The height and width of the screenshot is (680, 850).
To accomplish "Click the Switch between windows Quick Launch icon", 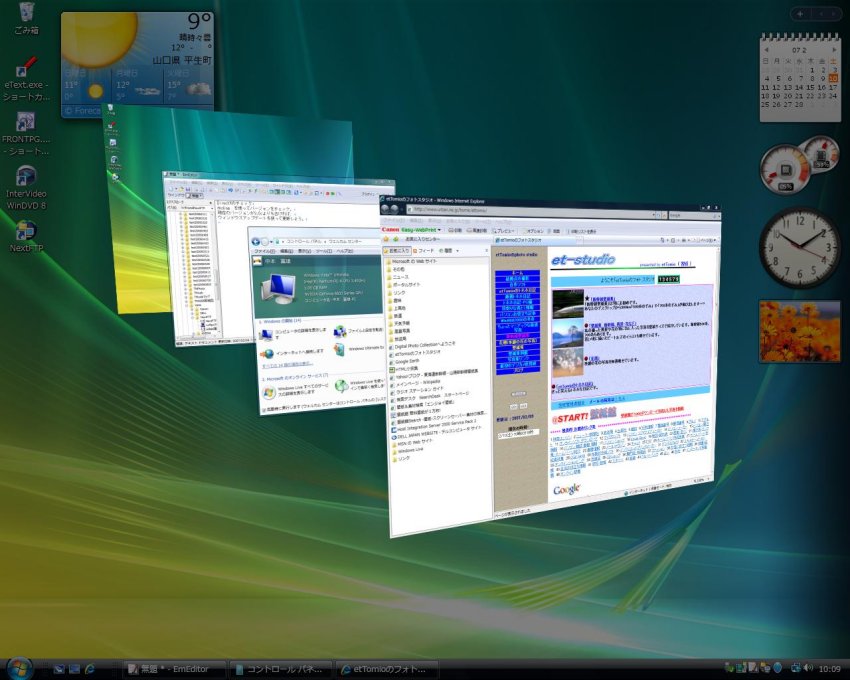I will coord(74,670).
